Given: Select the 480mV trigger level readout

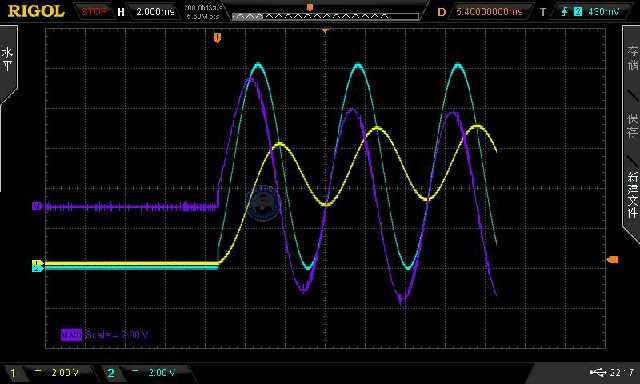Looking at the screenshot, I should tap(603, 11).
